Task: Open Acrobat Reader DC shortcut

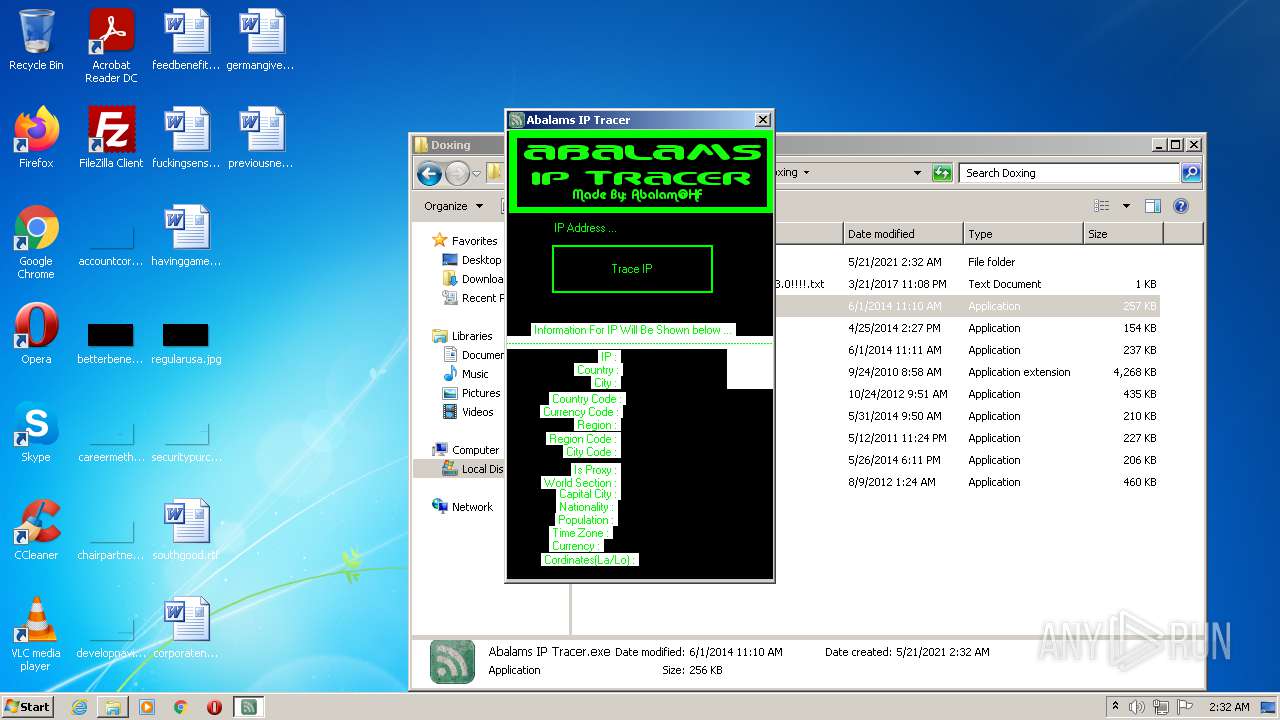Action: 111,46
